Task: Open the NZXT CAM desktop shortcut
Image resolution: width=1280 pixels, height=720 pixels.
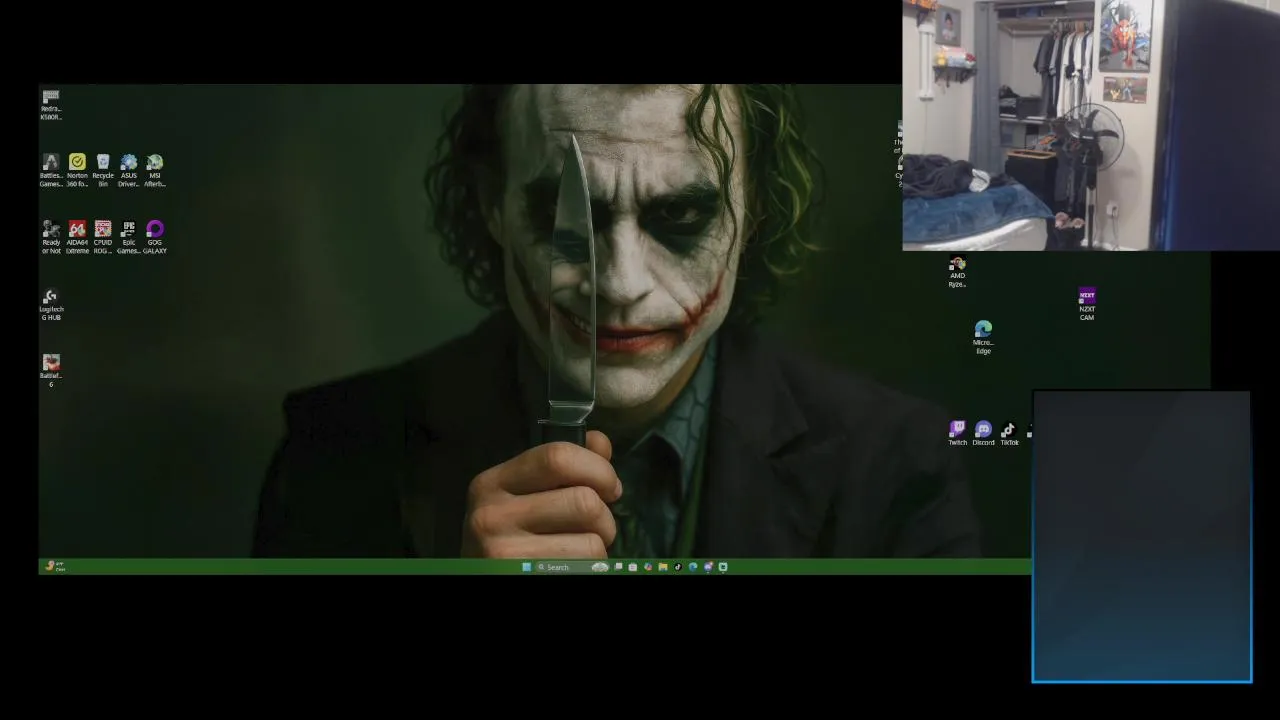Action: (x=1087, y=305)
